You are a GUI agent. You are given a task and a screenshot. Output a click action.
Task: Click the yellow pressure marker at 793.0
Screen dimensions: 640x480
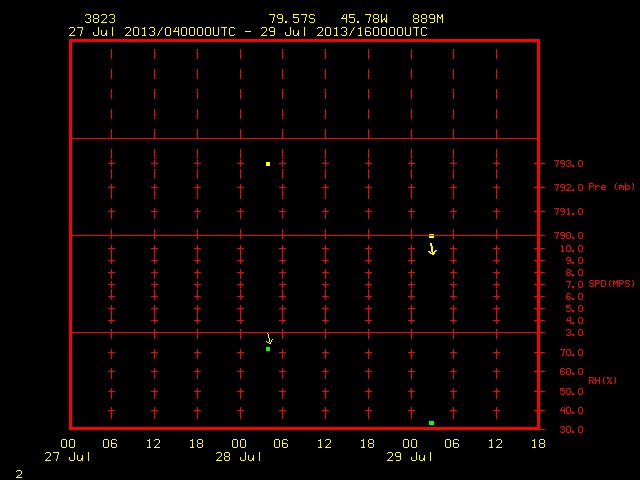268,164
